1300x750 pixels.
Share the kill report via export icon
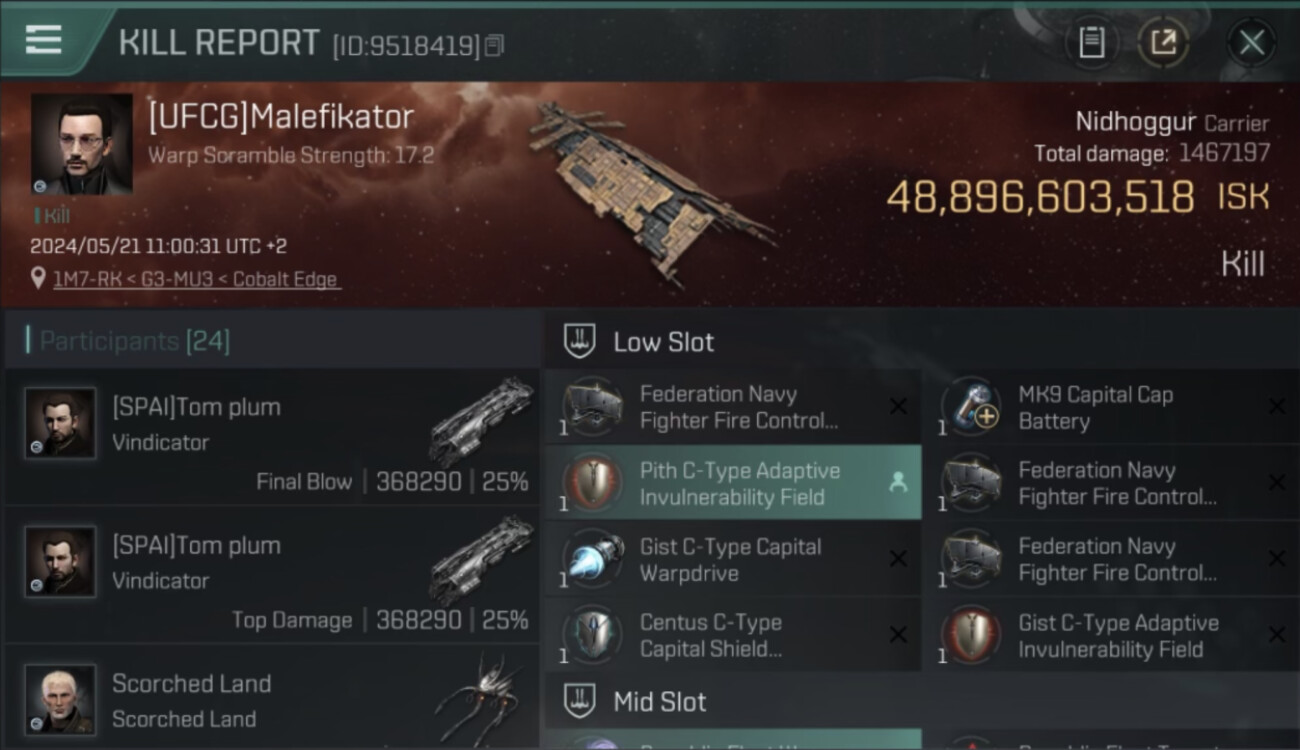point(1163,42)
